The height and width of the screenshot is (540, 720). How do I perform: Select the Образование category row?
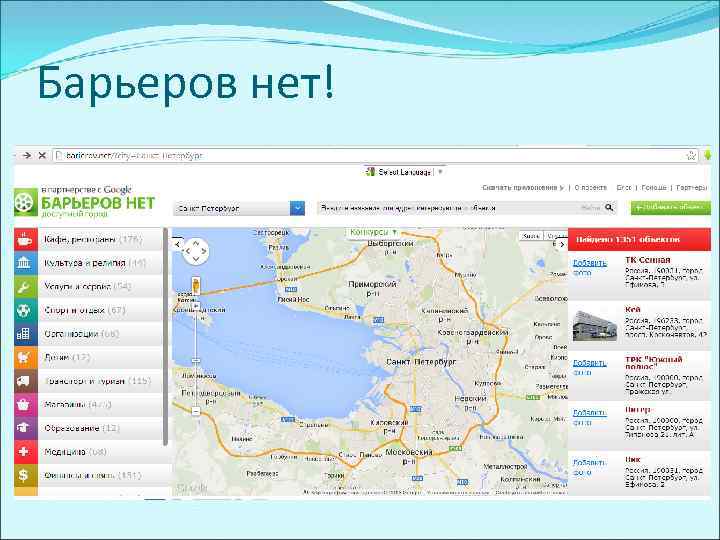[89, 428]
